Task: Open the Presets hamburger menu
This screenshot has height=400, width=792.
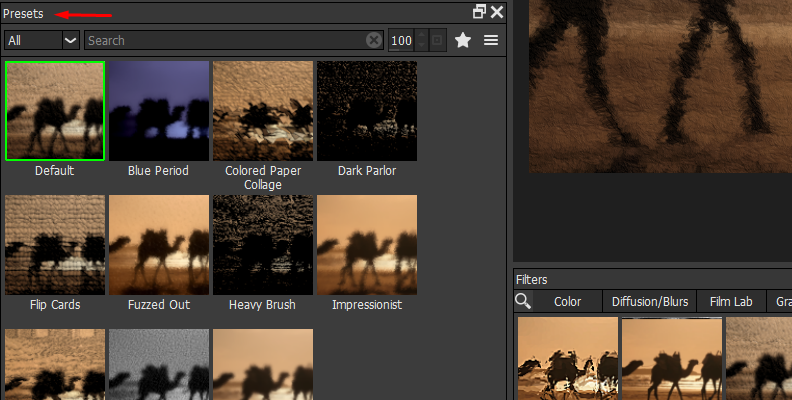Action: pos(491,40)
